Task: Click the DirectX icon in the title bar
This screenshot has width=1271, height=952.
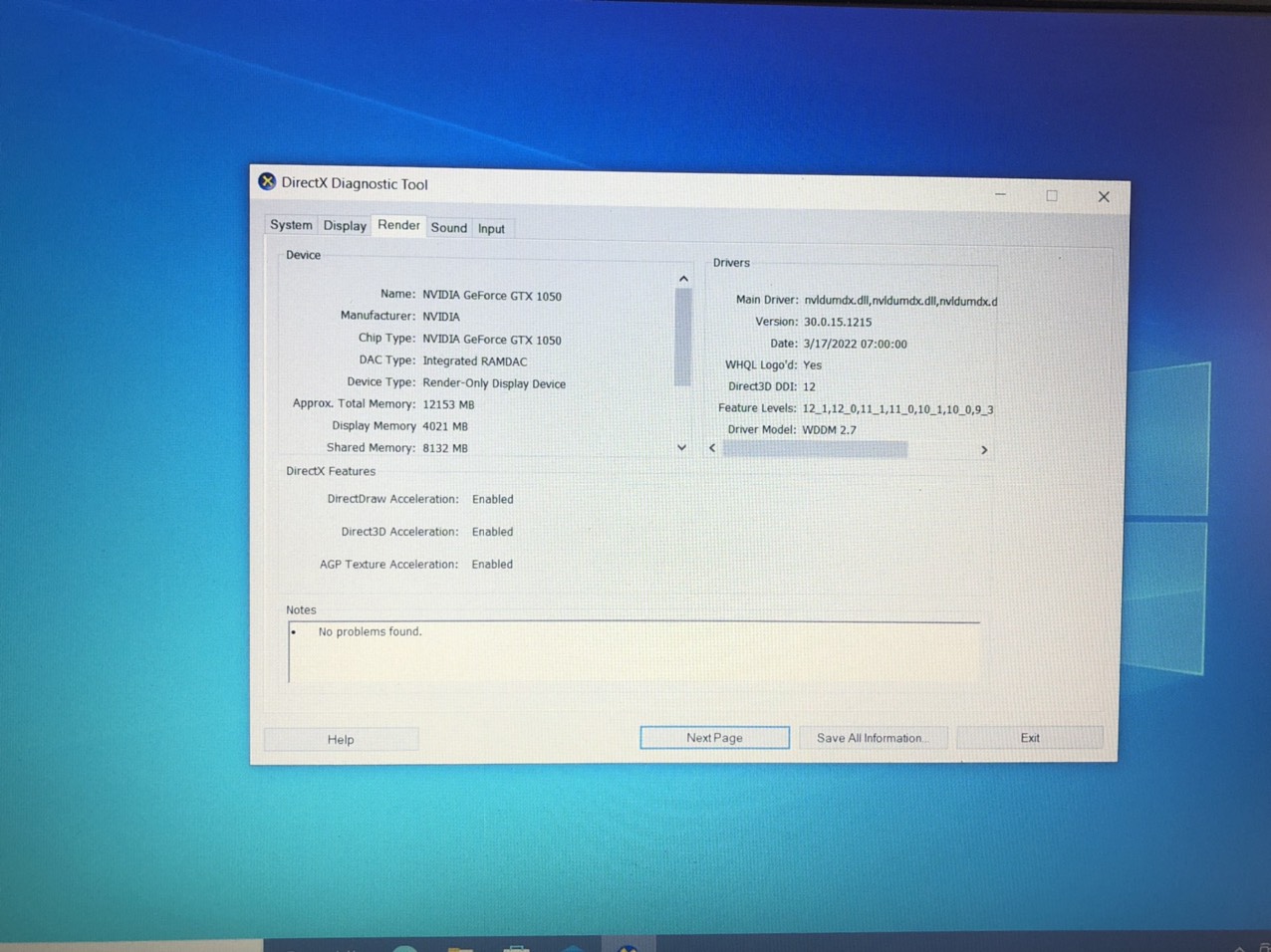Action: 267,181
